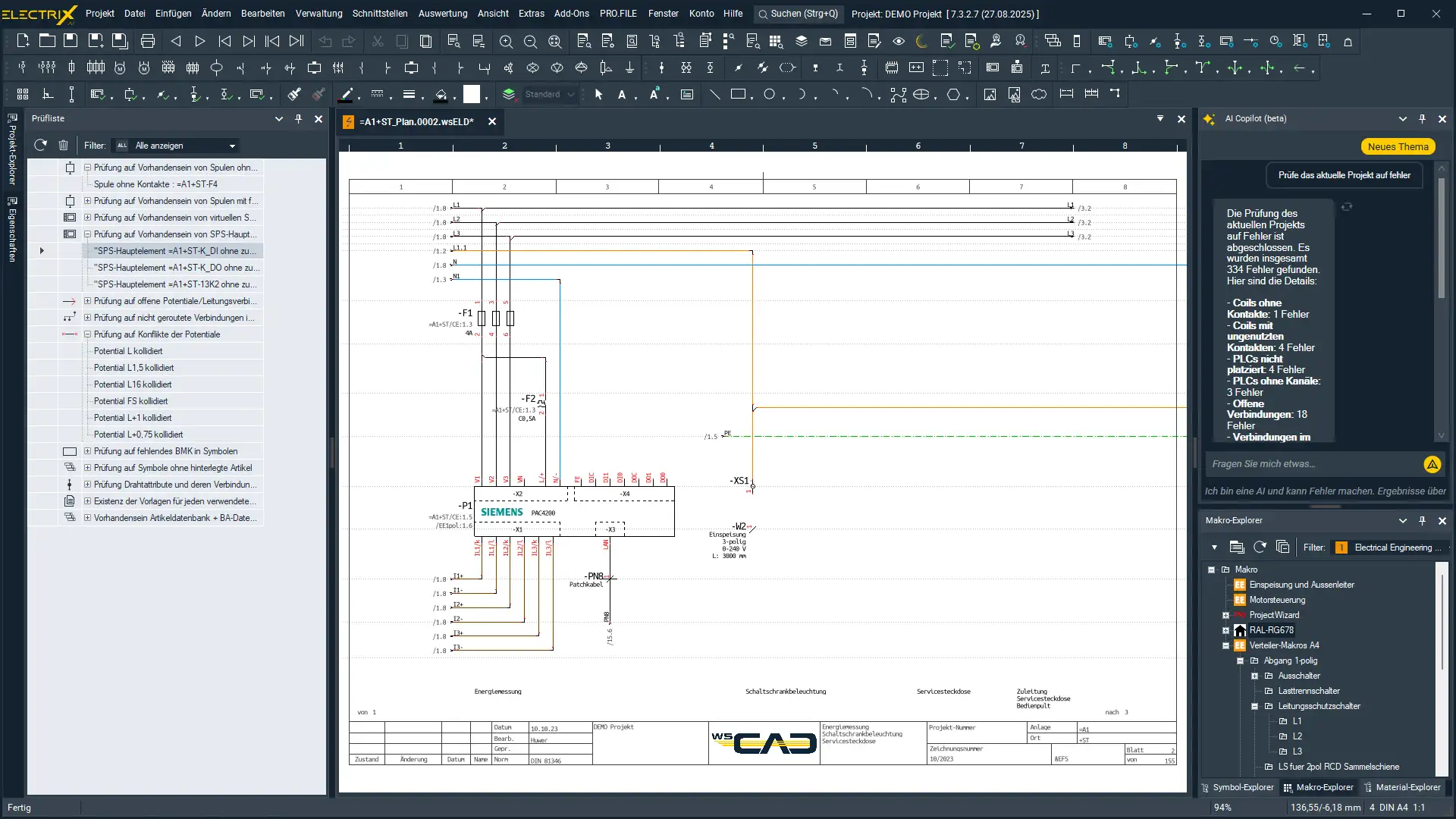Open the Schnittstellen menu
This screenshot has width=1456, height=819.
tap(379, 14)
